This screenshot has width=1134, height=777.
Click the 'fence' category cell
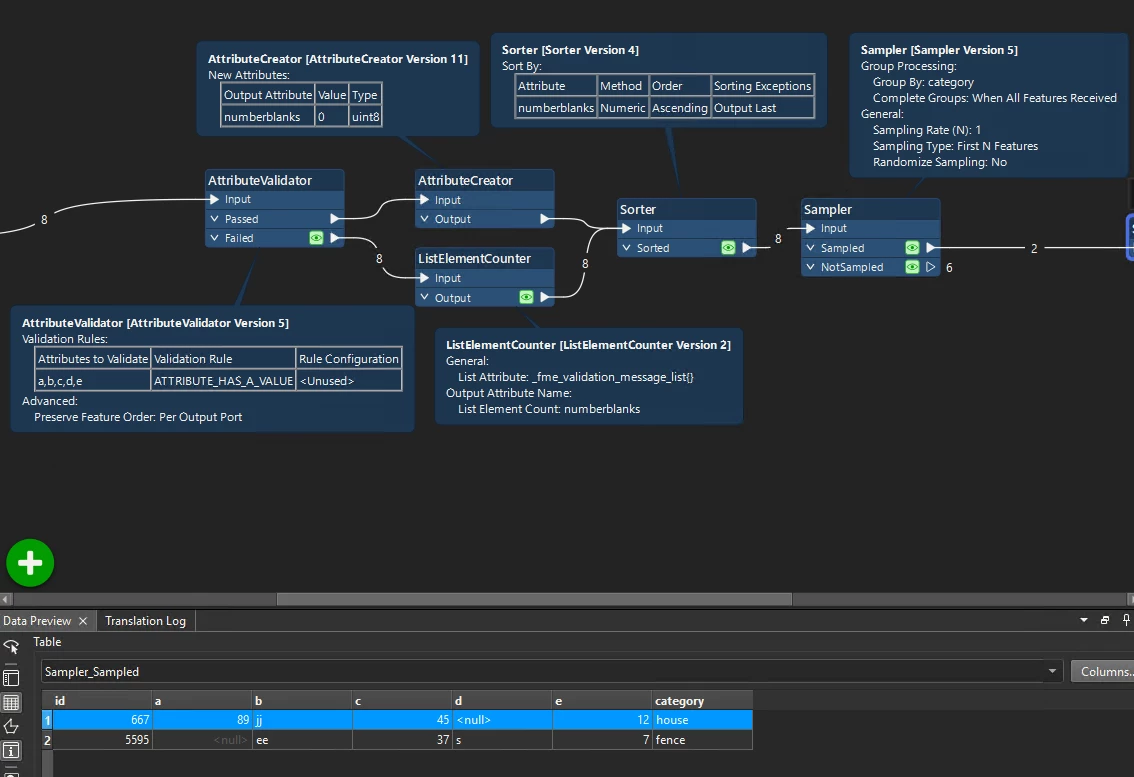pos(702,739)
